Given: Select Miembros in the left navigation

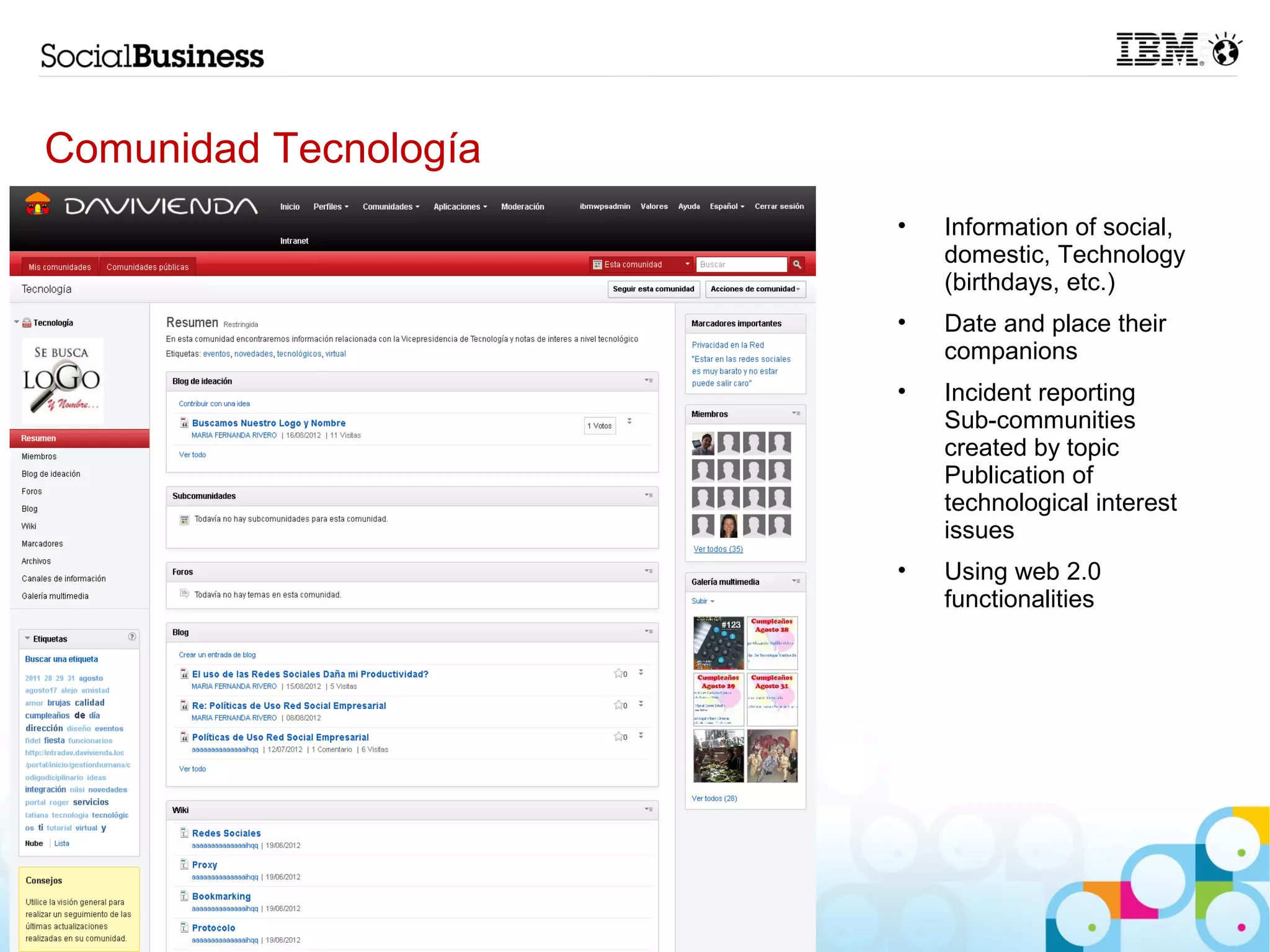Looking at the screenshot, I should click(x=39, y=457).
